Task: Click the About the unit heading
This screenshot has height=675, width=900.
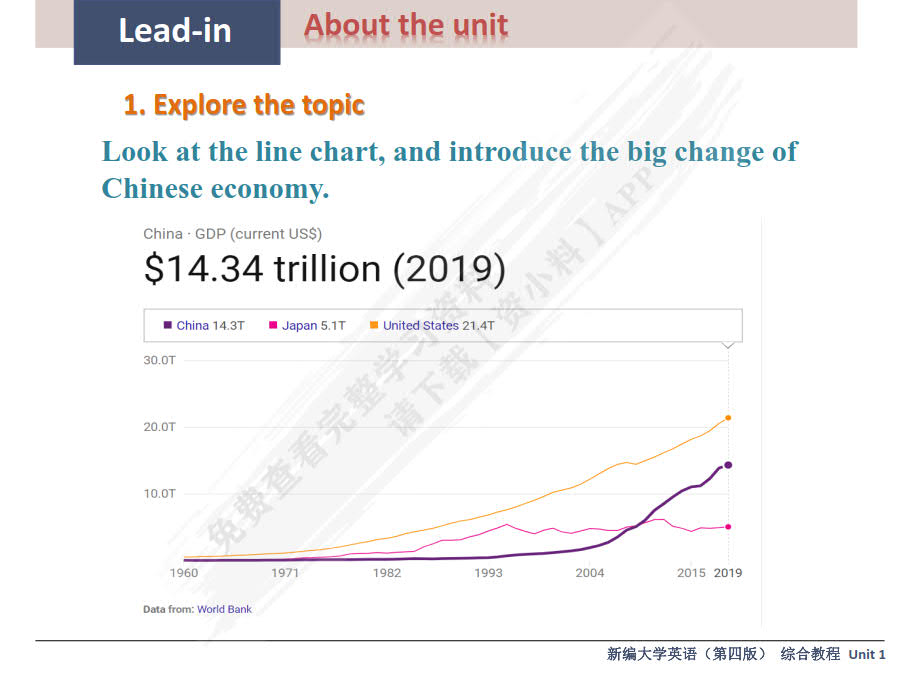Action: point(406,25)
